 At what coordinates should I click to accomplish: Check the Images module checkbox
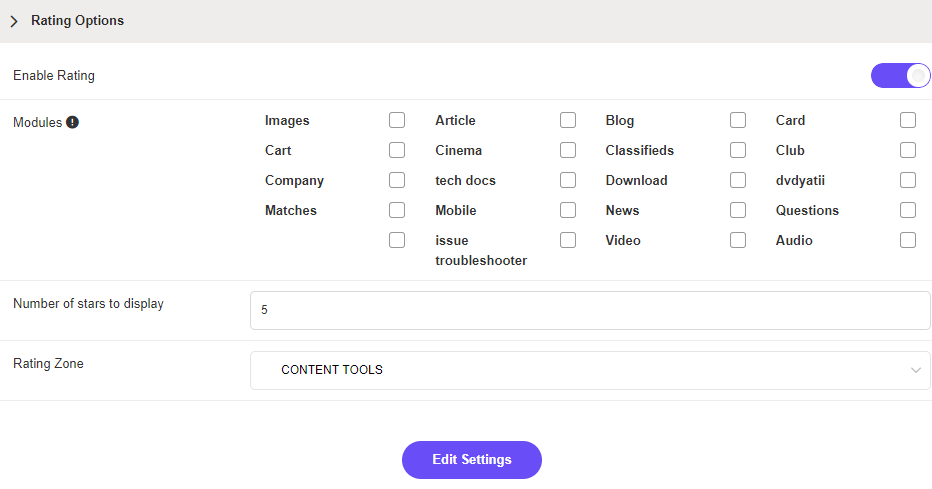coord(397,120)
